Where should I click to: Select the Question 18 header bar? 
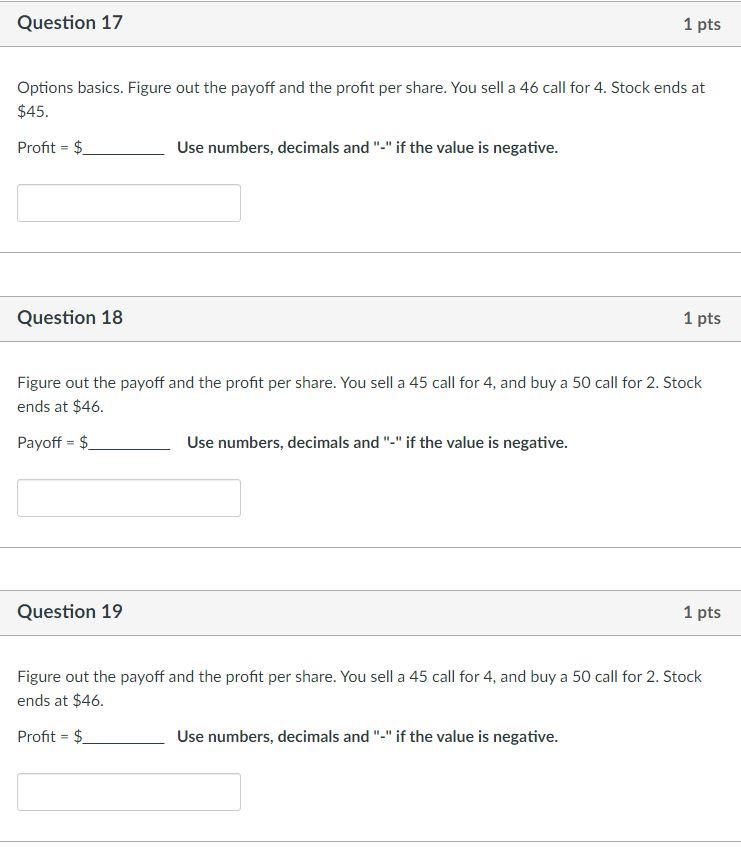pos(370,317)
